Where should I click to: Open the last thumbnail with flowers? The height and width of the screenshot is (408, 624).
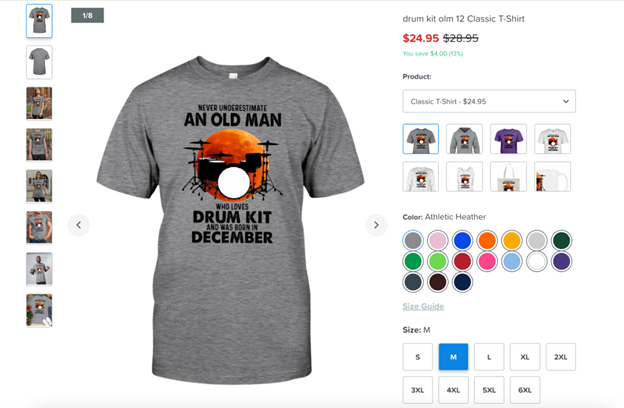click(39, 310)
